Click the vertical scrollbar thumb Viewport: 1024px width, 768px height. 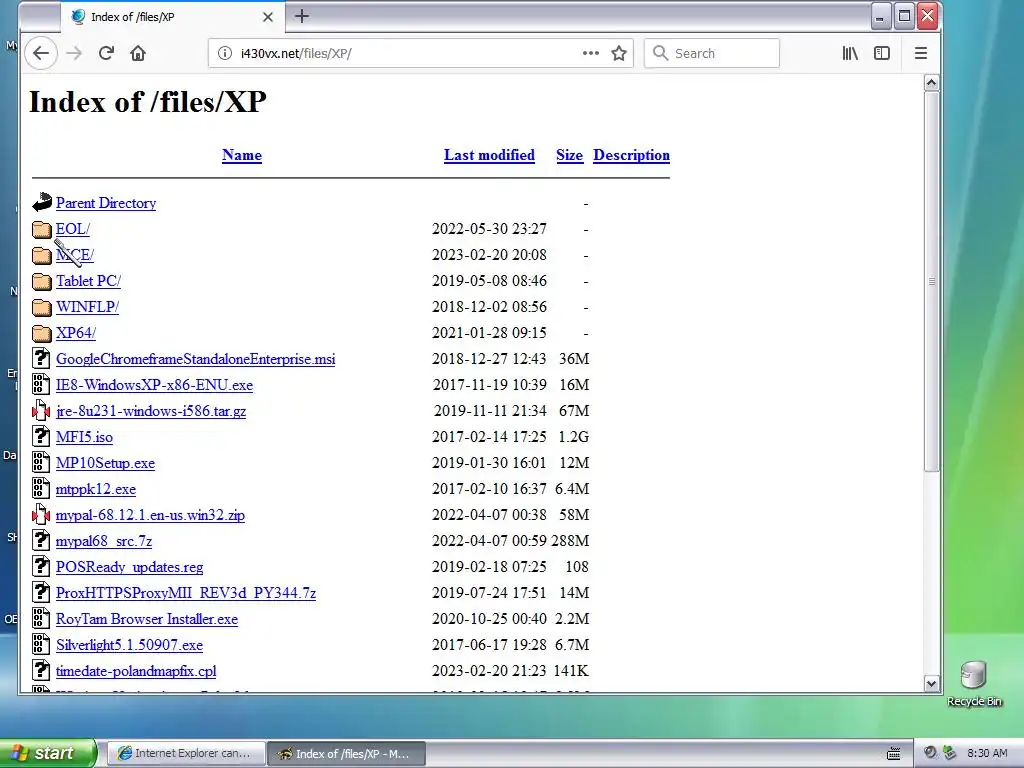(x=932, y=281)
